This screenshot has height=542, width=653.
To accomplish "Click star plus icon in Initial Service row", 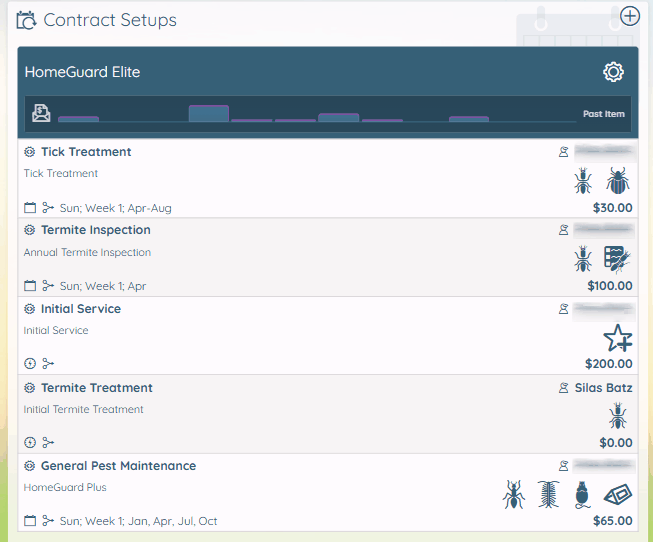I will tap(618, 338).
